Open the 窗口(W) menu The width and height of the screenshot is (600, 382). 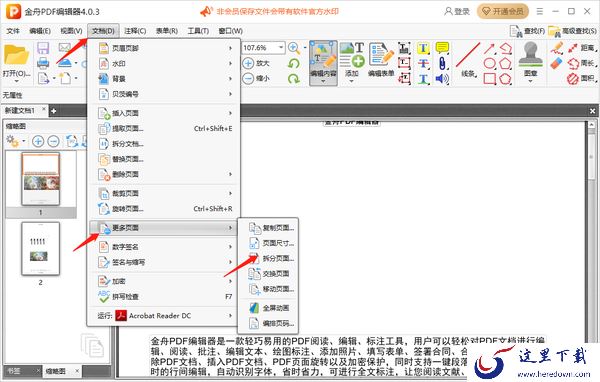tap(230, 31)
